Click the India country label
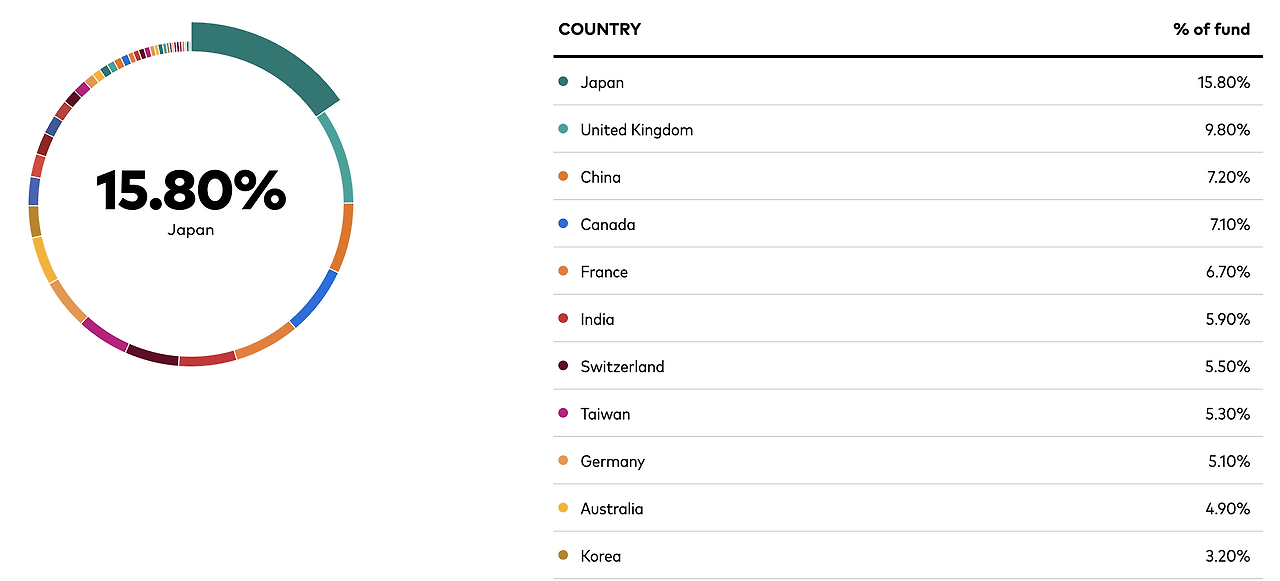 pos(597,319)
